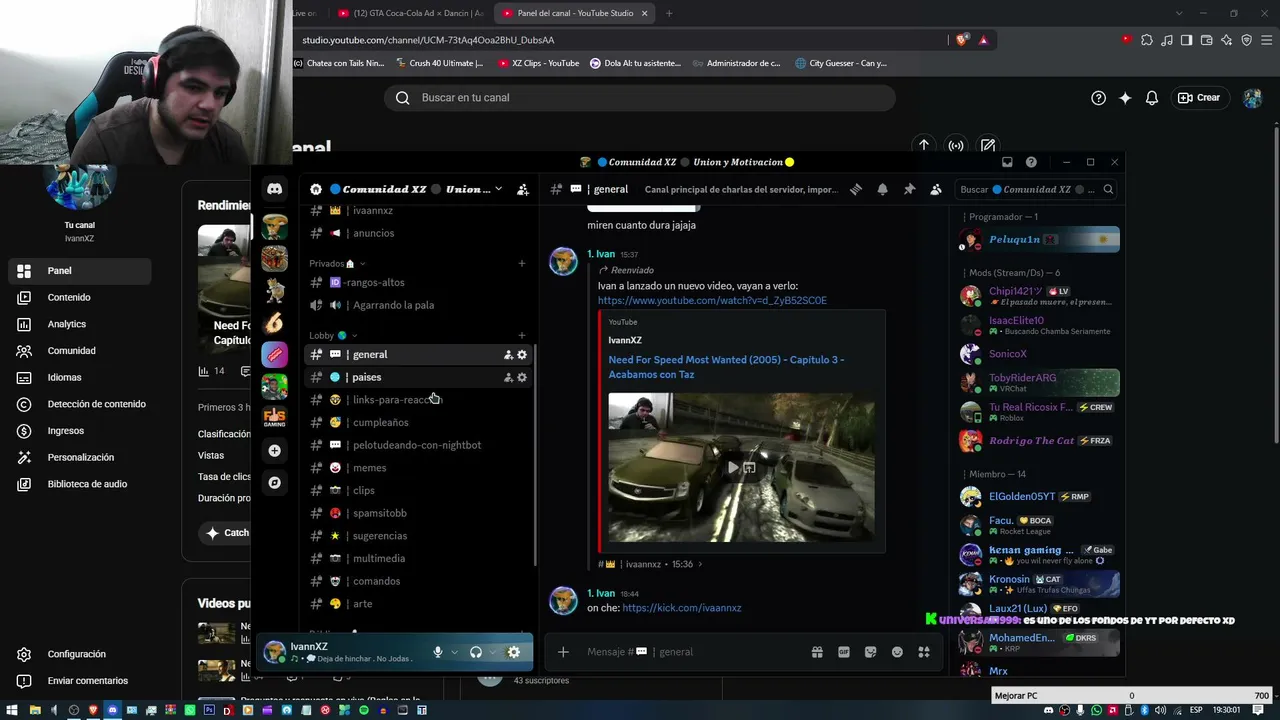Image resolution: width=1280 pixels, height=720 pixels.
Task: Open the kick.com/ivaannxz link
Action: pos(682,608)
